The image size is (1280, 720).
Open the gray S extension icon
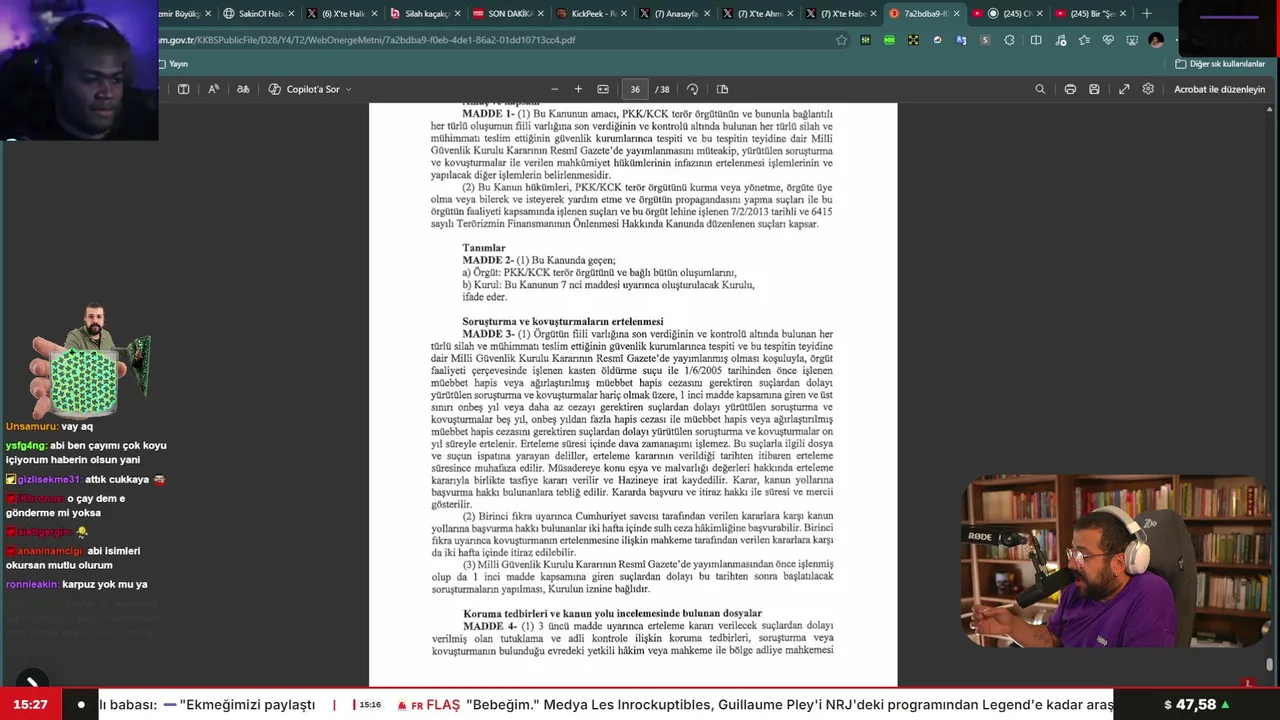click(x=985, y=40)
